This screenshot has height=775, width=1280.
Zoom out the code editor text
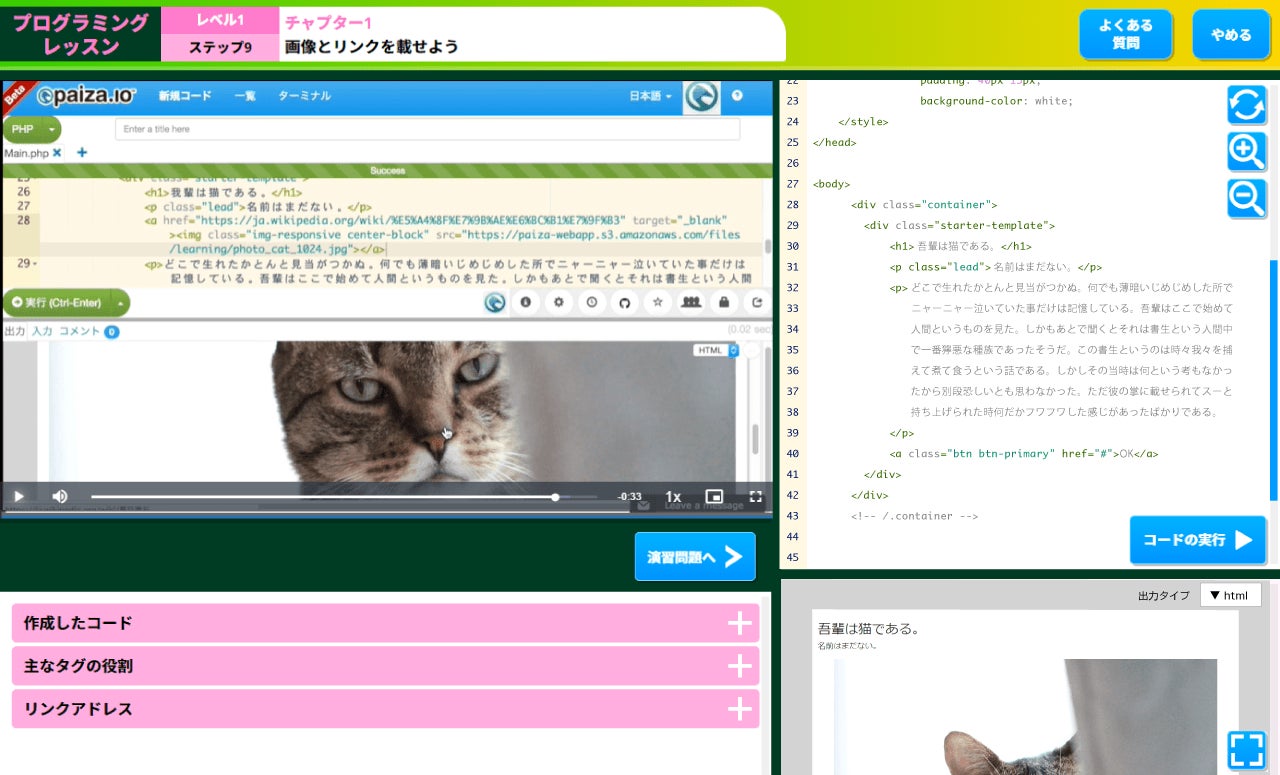pos(1247,198)
